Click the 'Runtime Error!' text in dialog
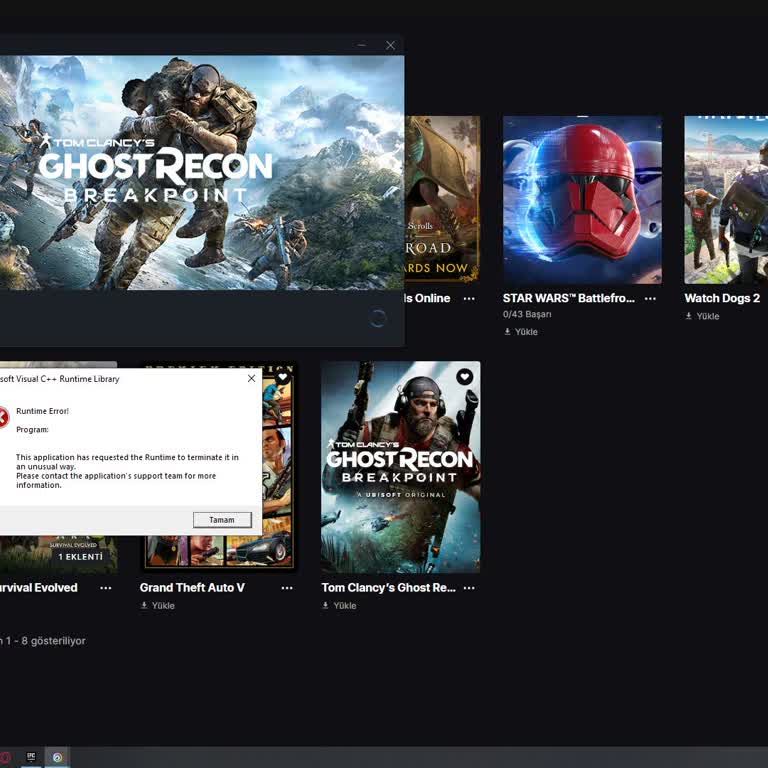Screen dimensions: 768x768 click(x=43, y=411)
